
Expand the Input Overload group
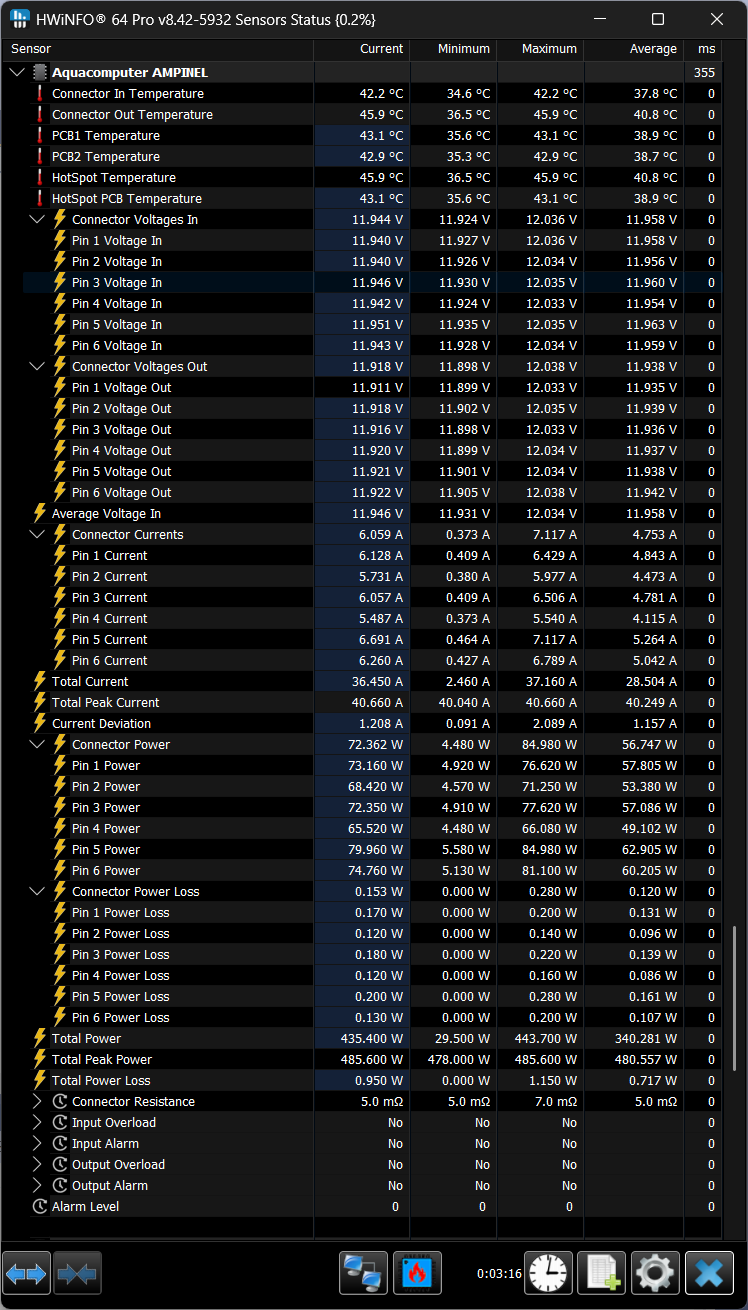[x=37, y=1122]
